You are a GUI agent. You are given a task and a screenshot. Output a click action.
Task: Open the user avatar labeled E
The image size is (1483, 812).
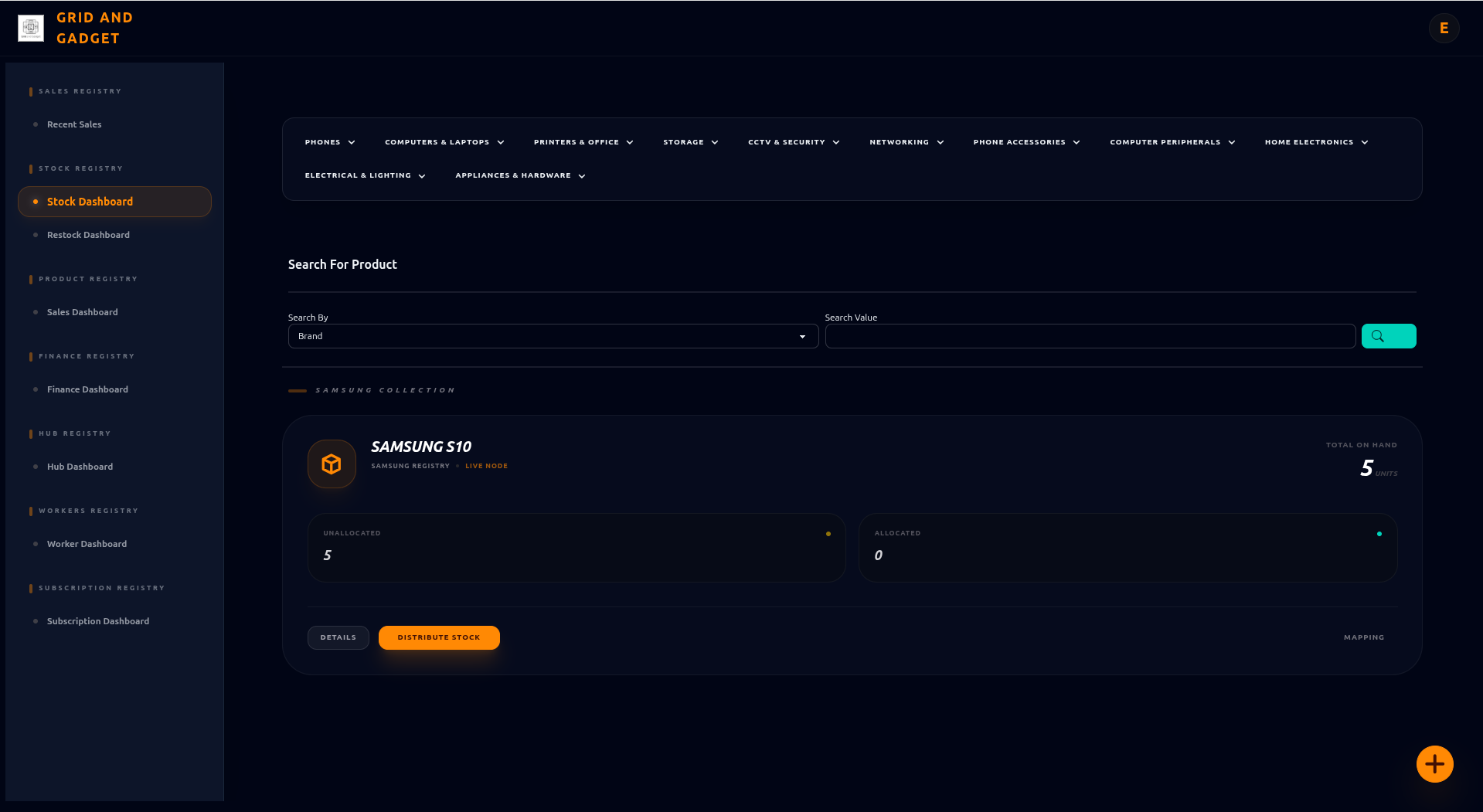1444,28
